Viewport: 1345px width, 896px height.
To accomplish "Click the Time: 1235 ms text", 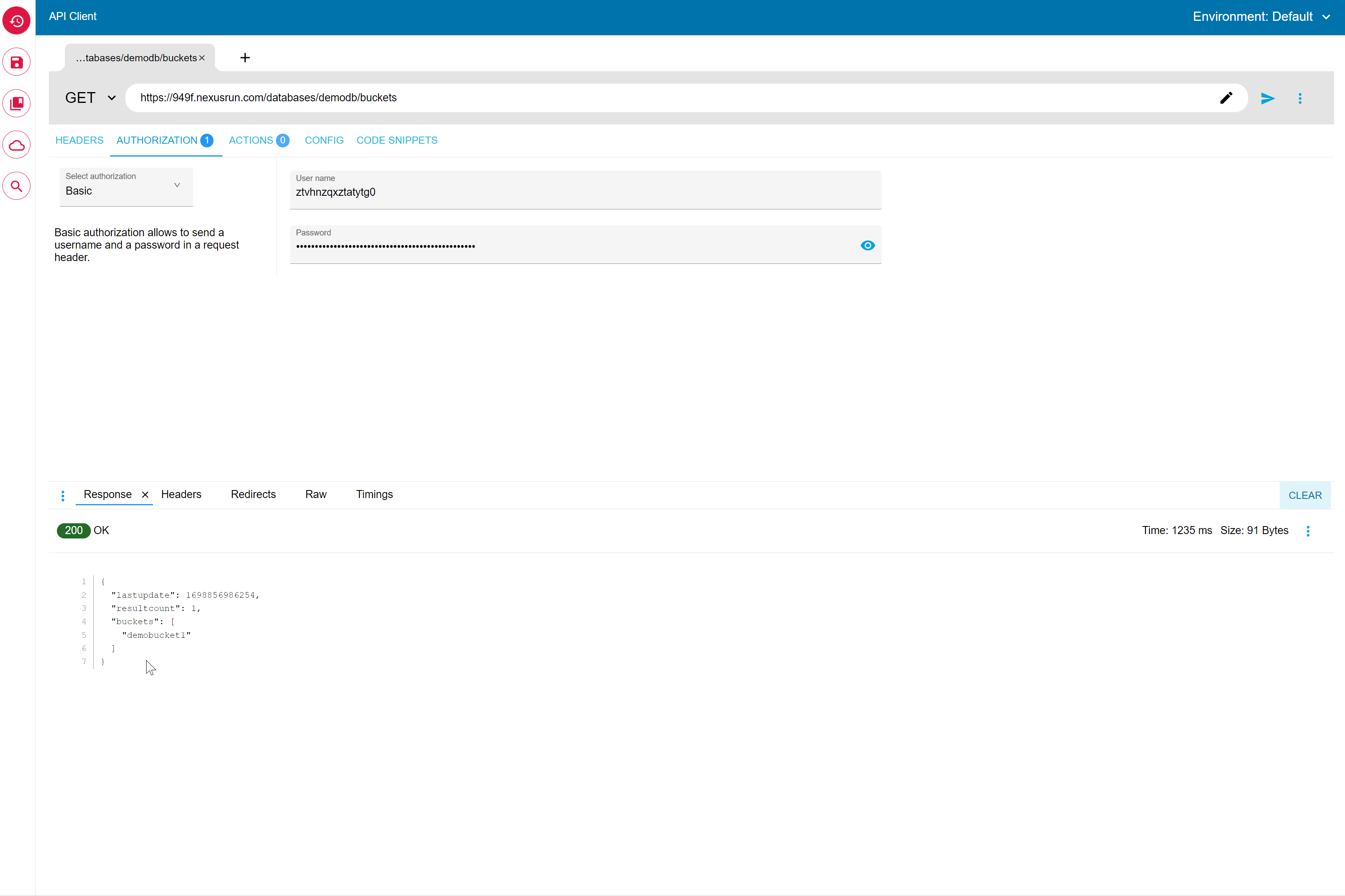I will (x=1176, y=530).
